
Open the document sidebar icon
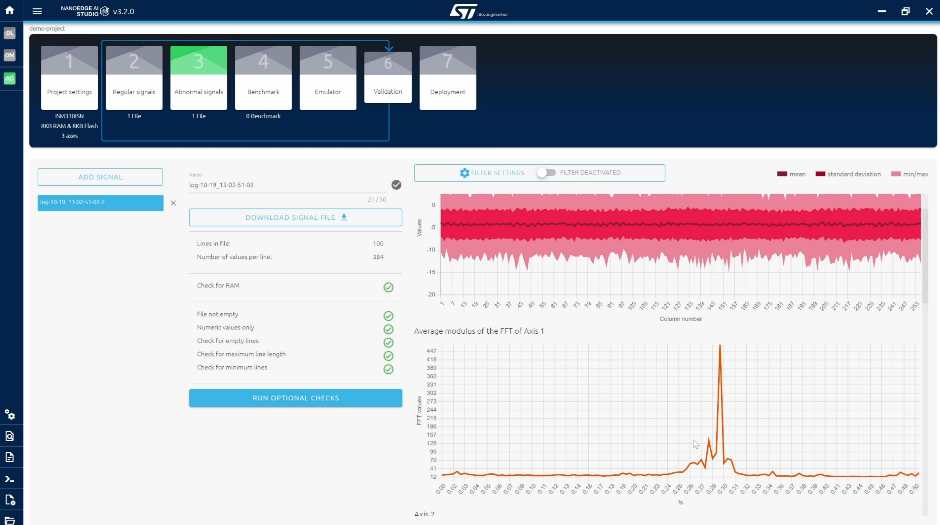[10, 457]
